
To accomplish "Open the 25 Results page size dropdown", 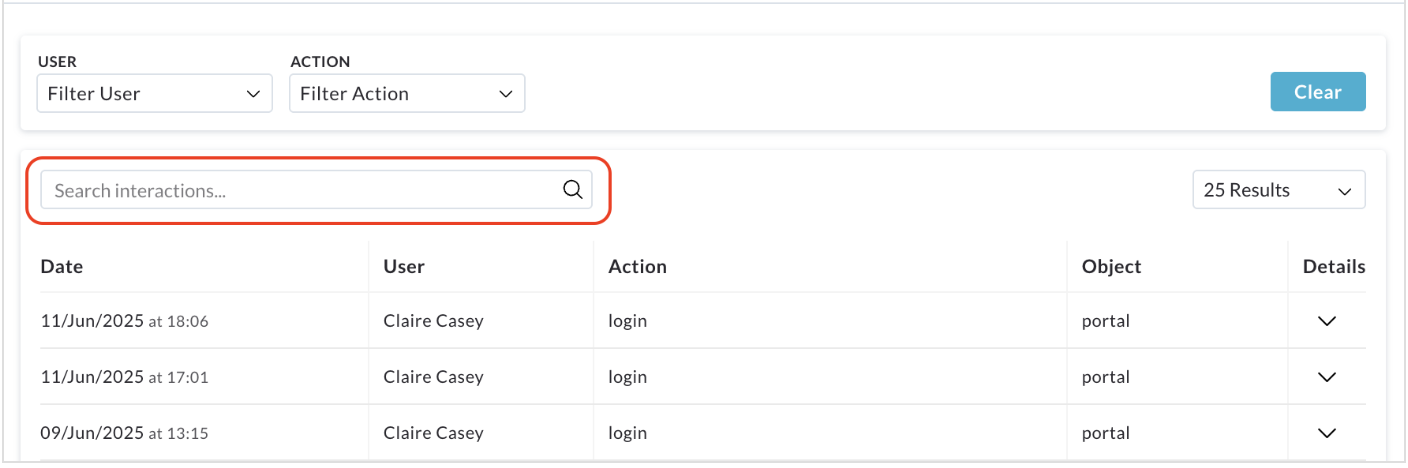I will coord(1279,190).
